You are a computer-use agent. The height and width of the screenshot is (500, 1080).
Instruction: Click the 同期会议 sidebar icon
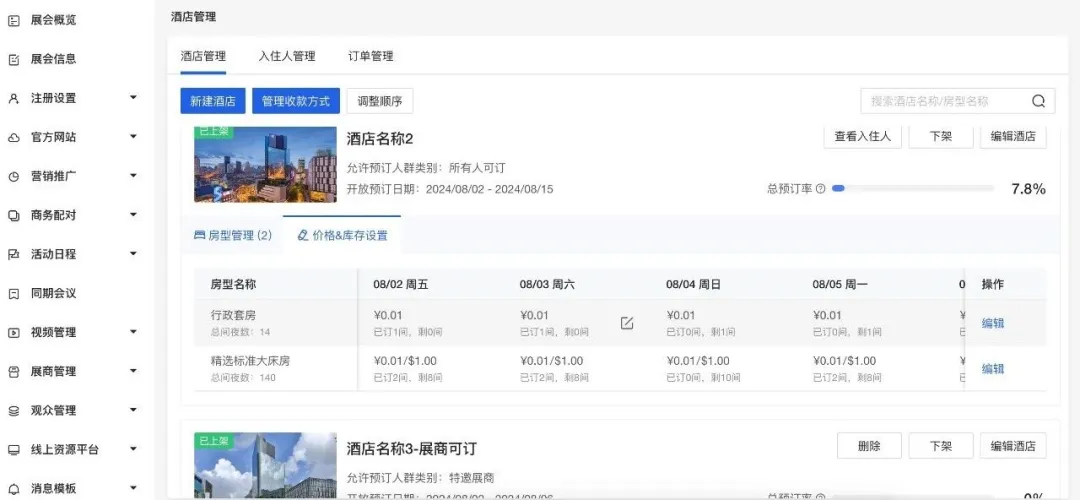[14, 293]
